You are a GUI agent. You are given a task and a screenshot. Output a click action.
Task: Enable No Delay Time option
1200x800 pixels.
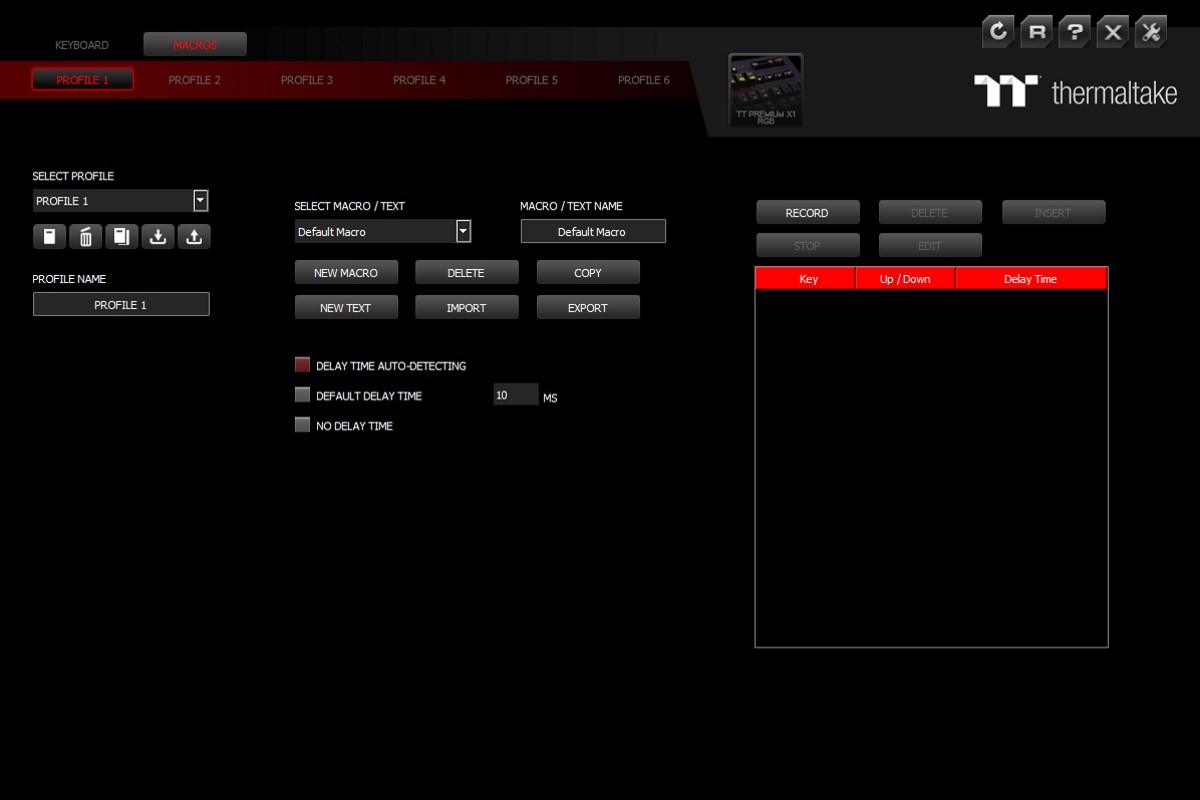click(302, 425)
